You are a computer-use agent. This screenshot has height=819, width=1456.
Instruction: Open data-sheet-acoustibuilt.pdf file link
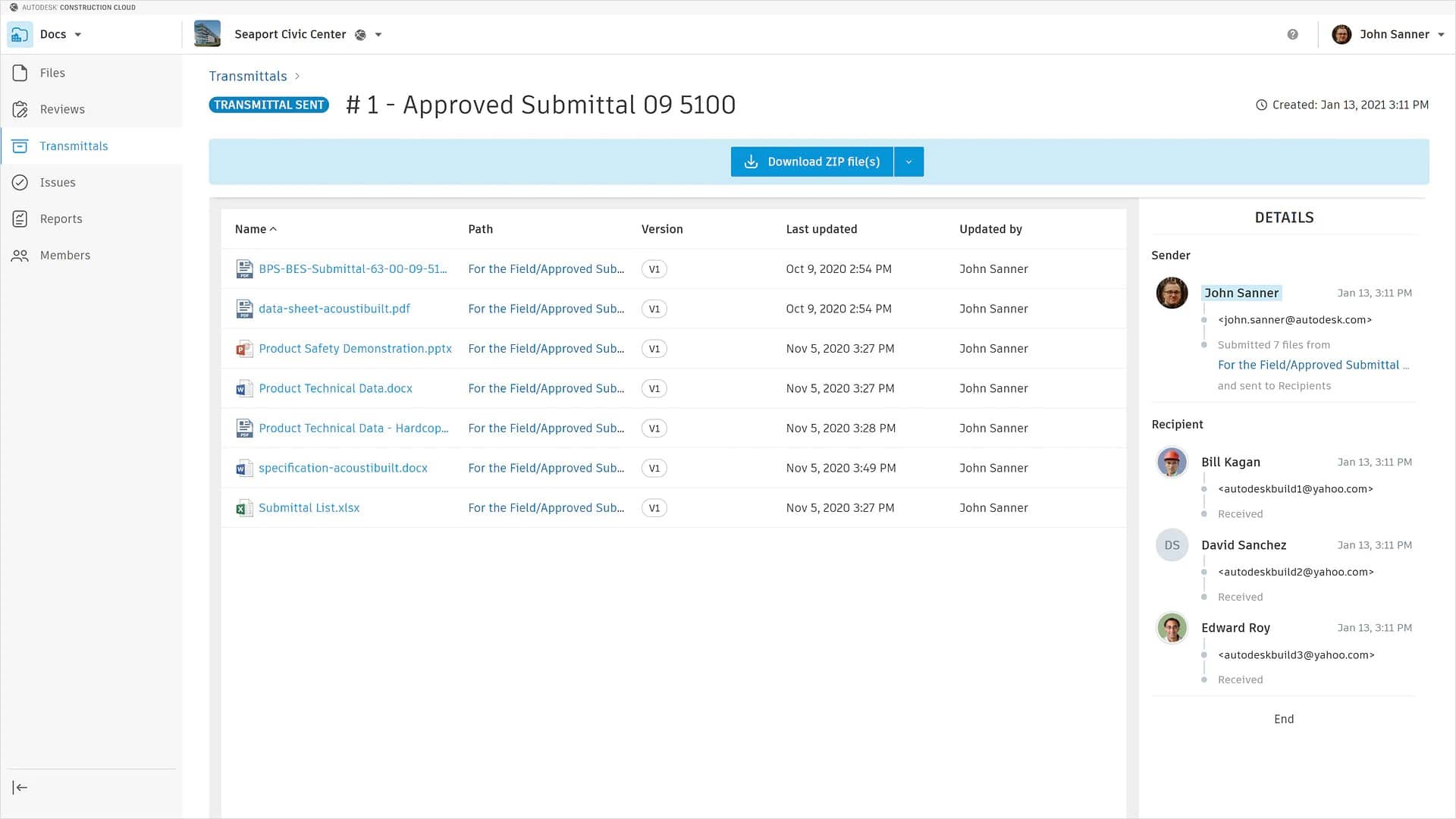[334, 309]
